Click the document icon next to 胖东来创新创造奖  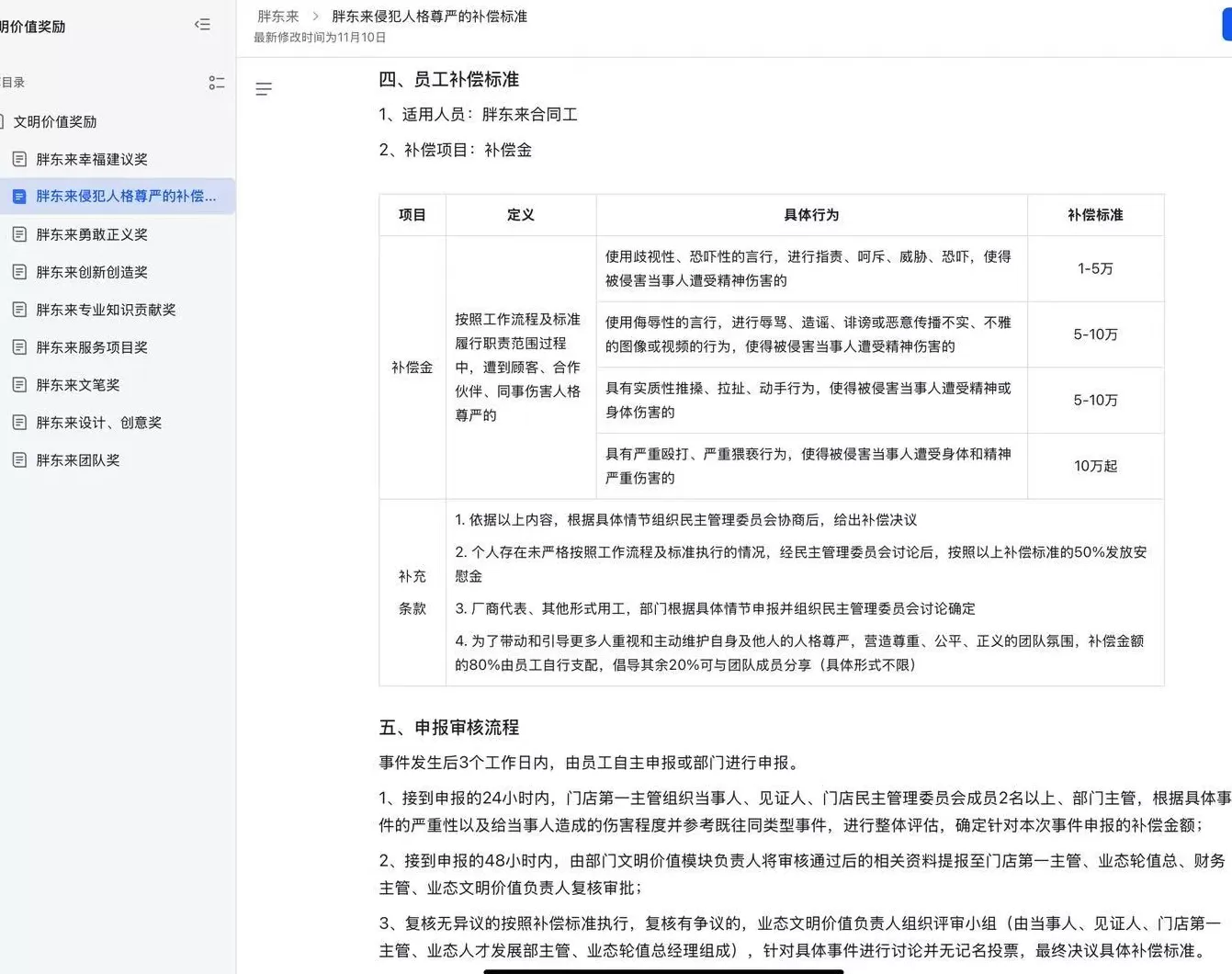19,272
